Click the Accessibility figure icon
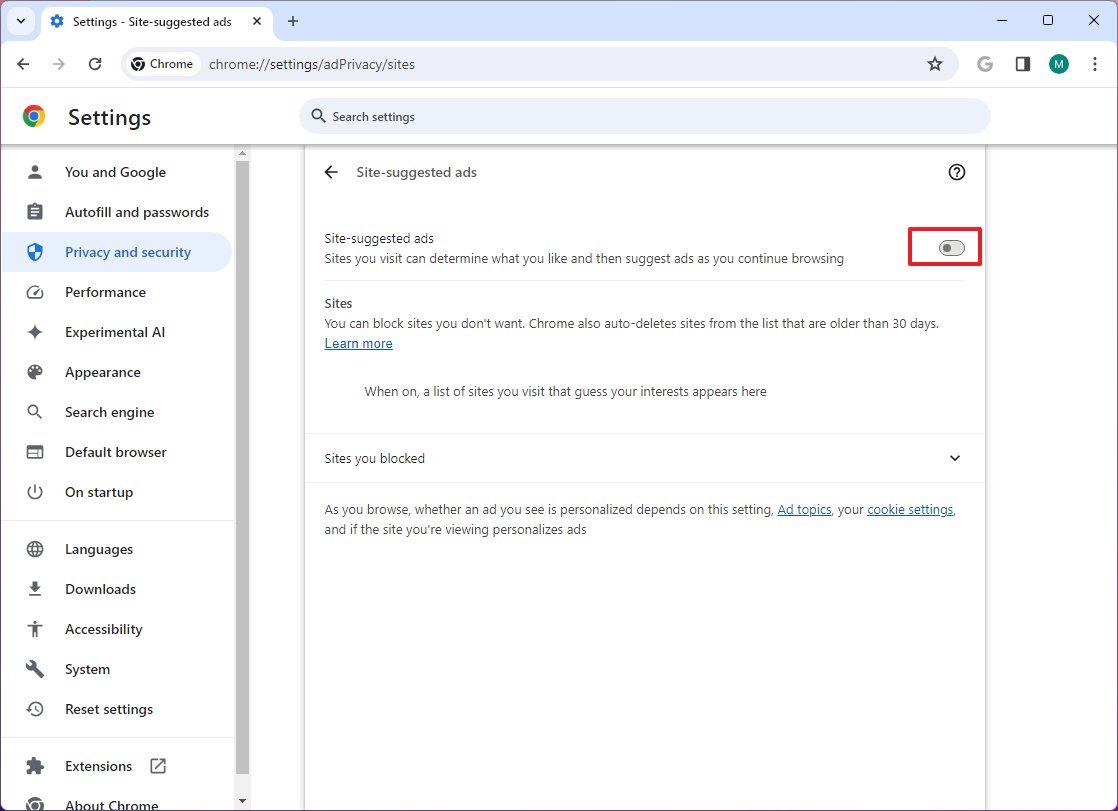Image resolution: width=1118 pixels, height=811 pixels. (34, 629)
